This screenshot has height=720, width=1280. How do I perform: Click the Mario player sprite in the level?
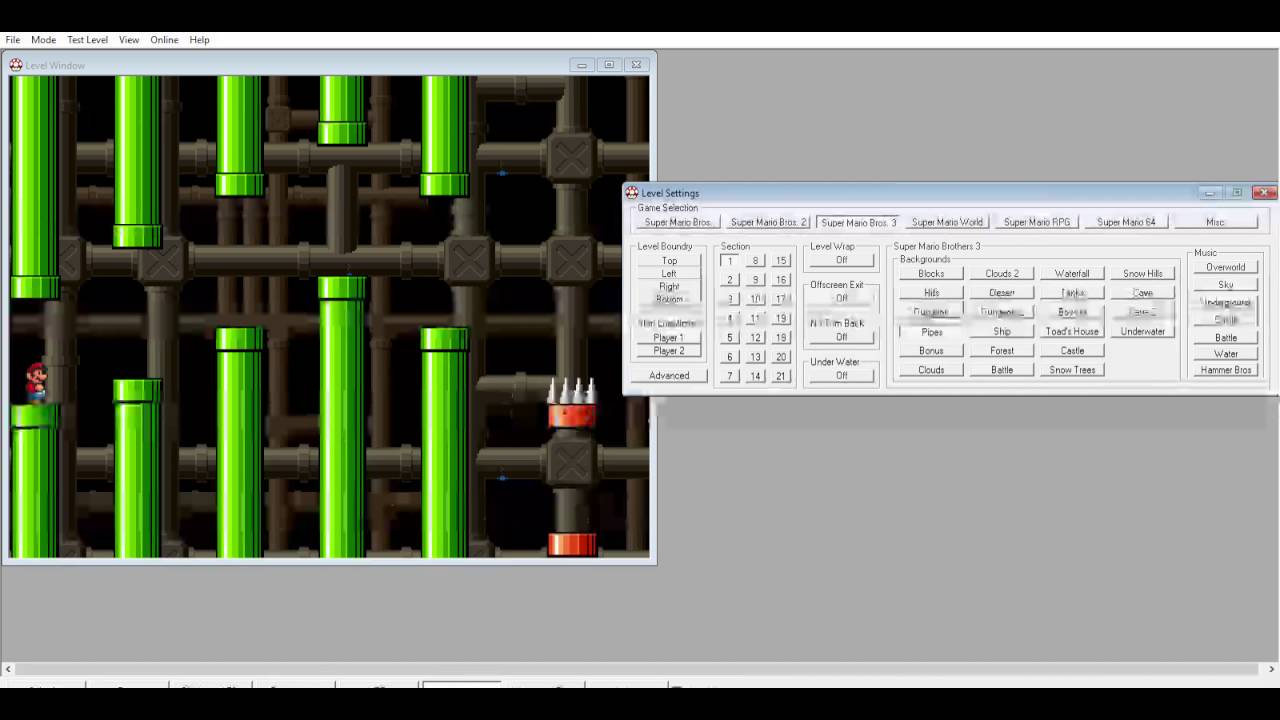click(36, 382)
